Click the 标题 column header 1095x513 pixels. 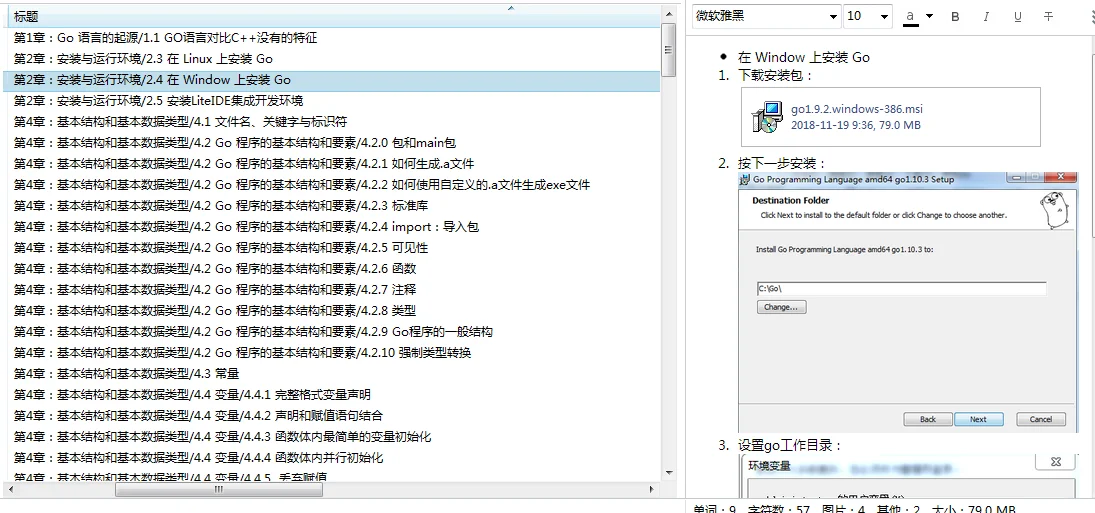[x=333, y=17]
